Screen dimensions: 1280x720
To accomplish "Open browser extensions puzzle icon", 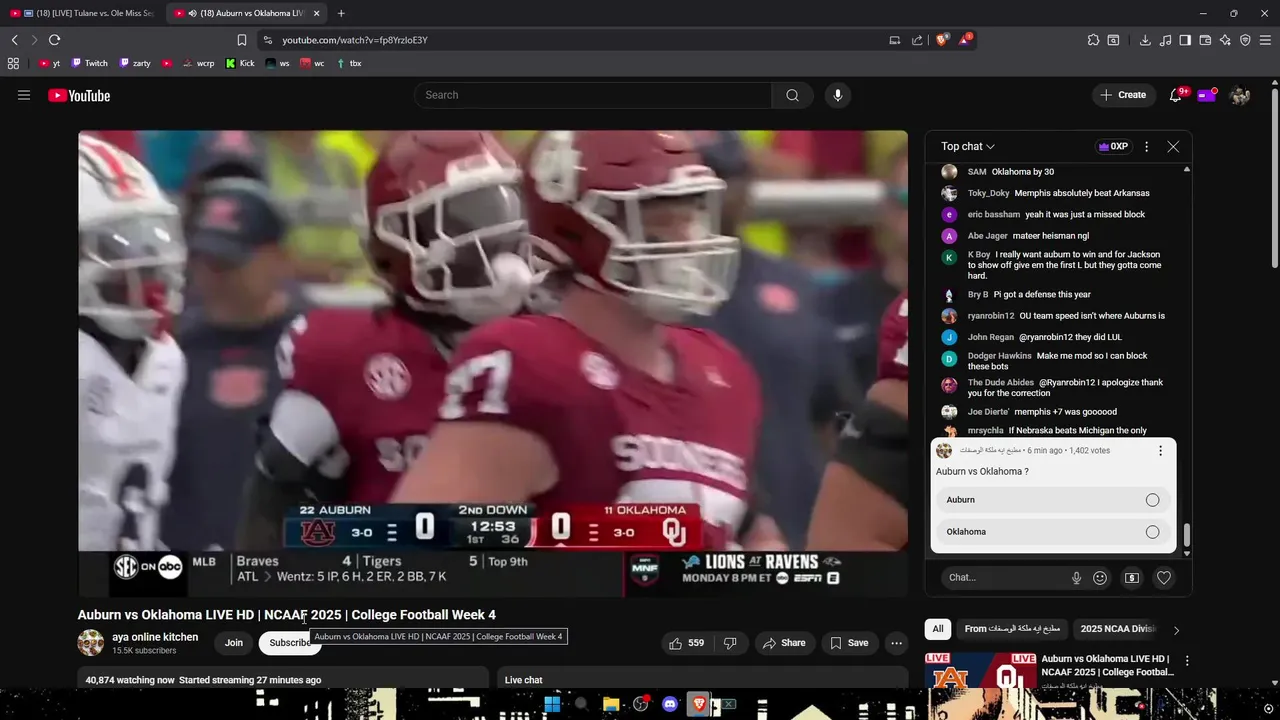I will click(x=1093, y=40).
